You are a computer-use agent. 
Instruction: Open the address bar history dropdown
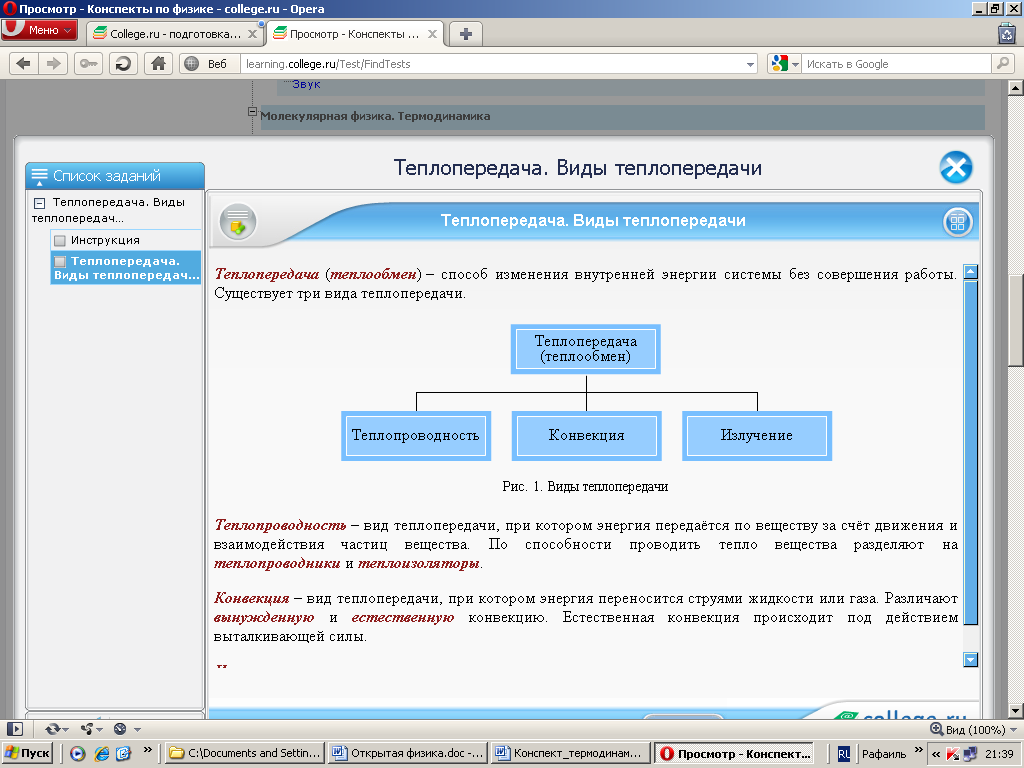tap(750, 64)
